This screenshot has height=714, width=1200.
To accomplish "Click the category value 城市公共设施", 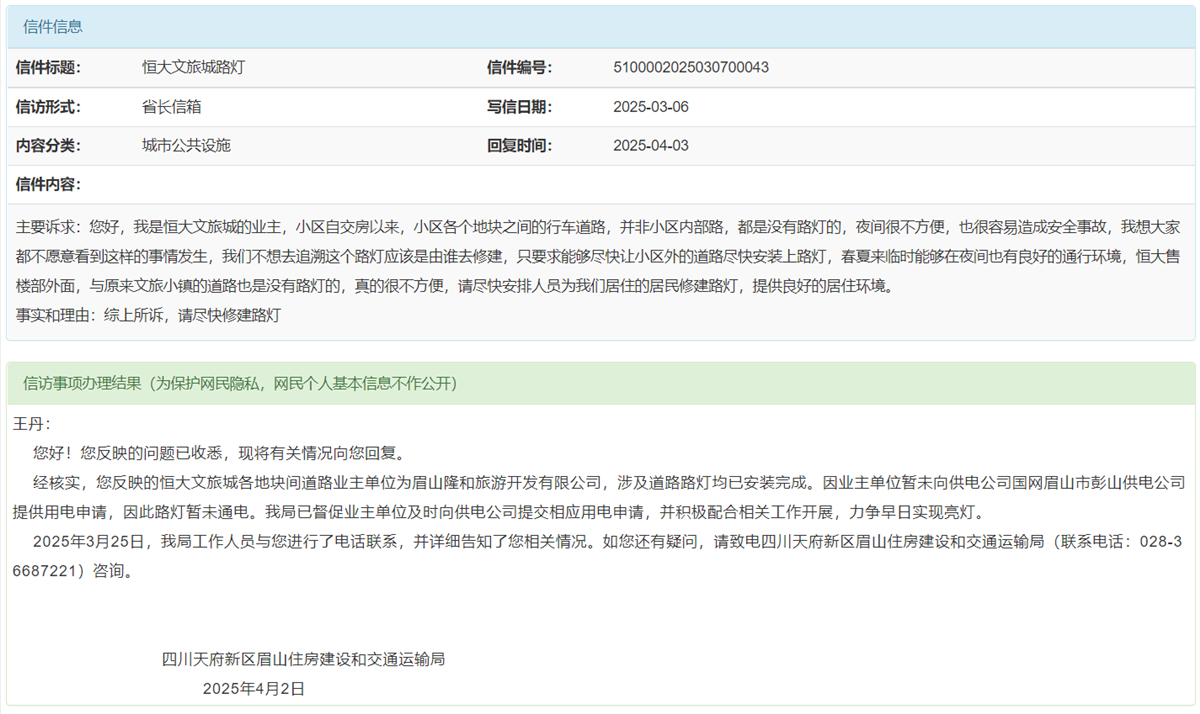I will pos(186,146).
